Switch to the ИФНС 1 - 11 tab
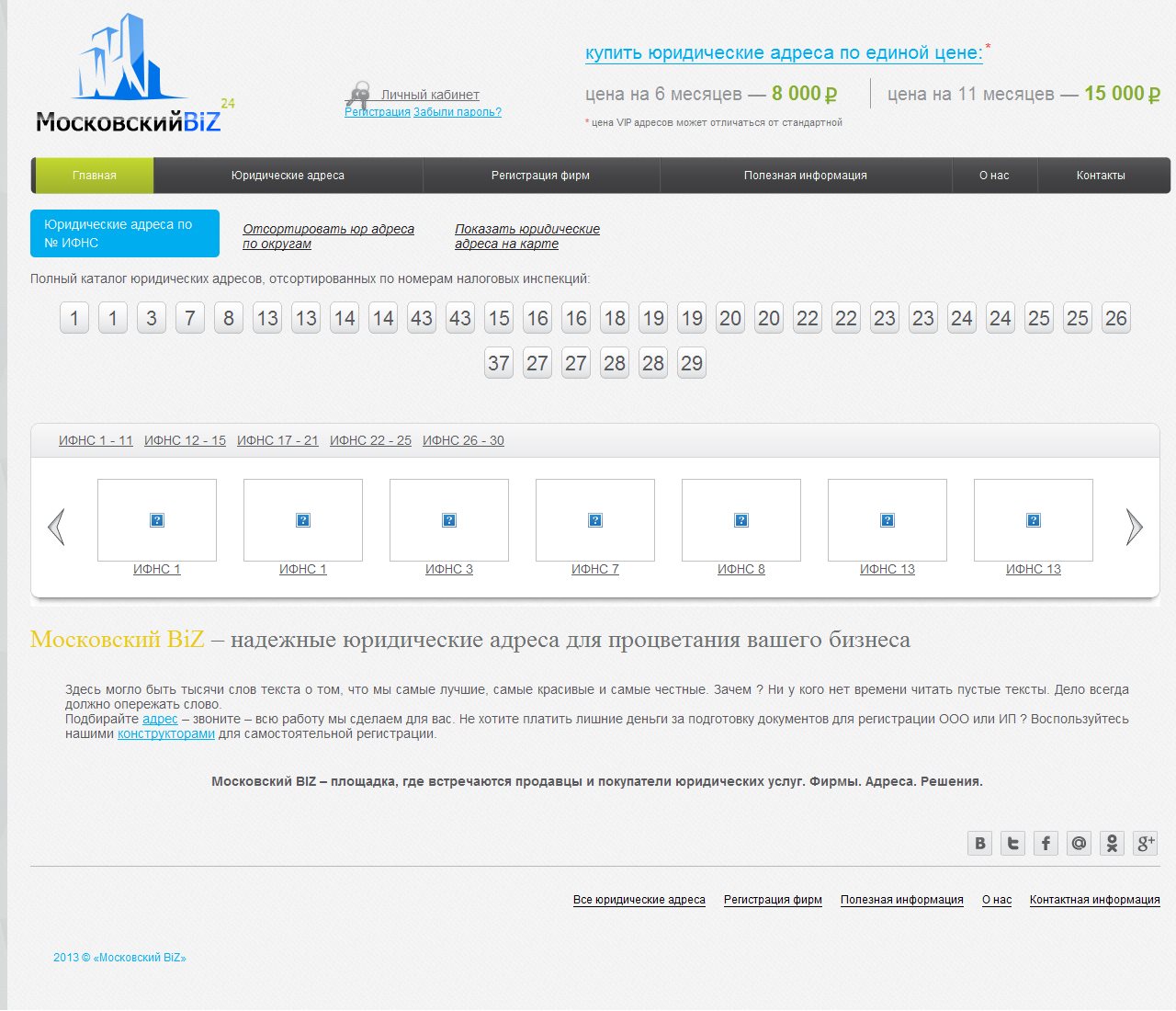1176x1011 pixels. (x=96, y=440)
